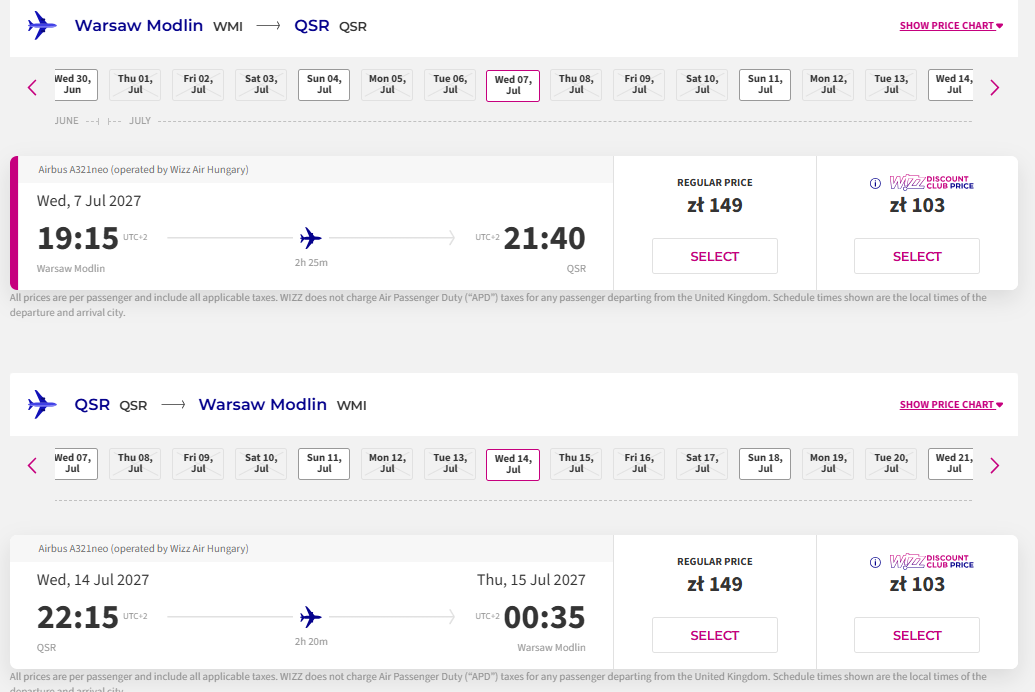Select regular price for the 22:15 return flight
Screen dimensions: 1035x692
click(x=715, y=635)
